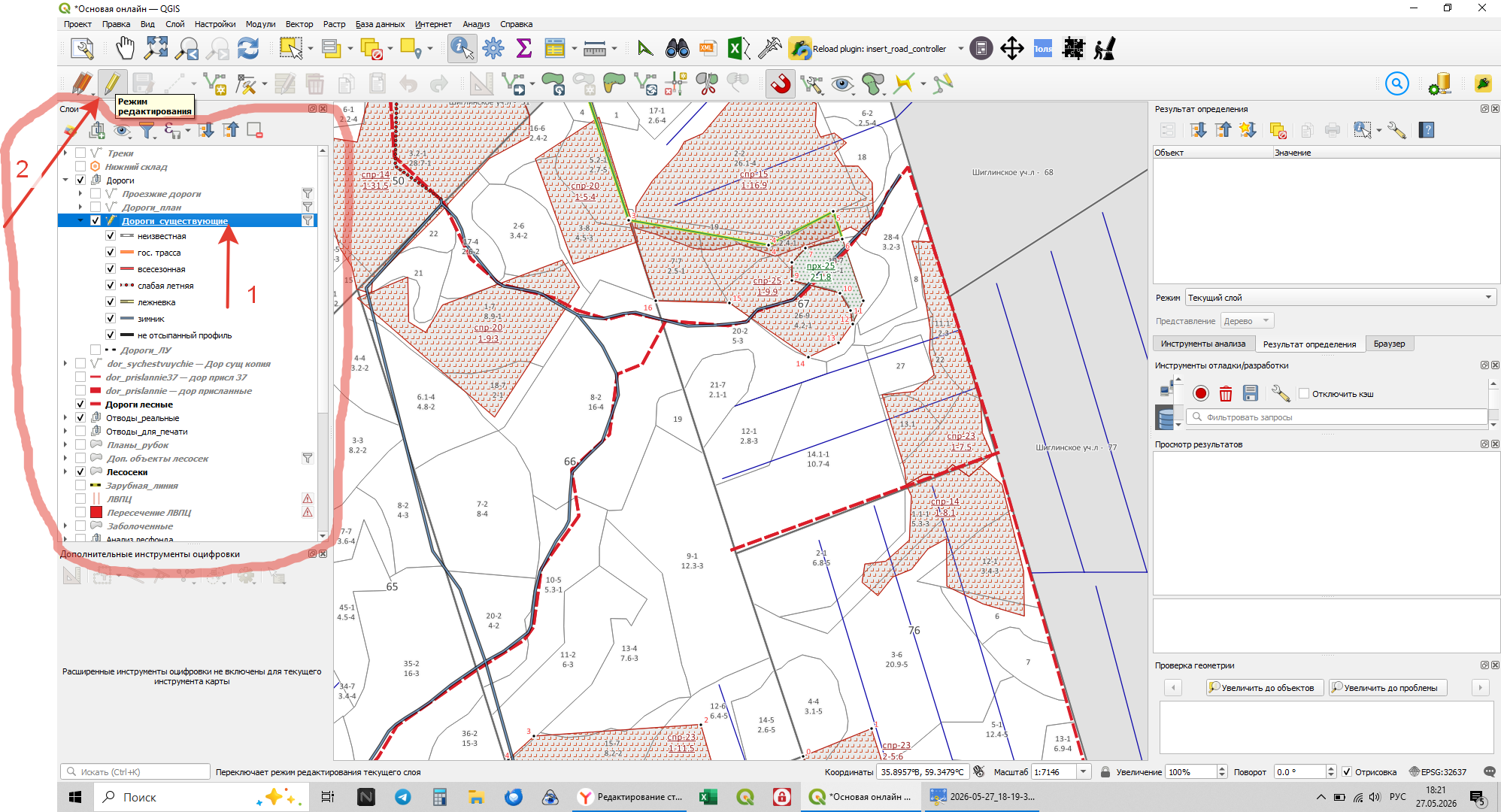
Task: Select the Pan Map hand tool
Action: click(124, 49)
